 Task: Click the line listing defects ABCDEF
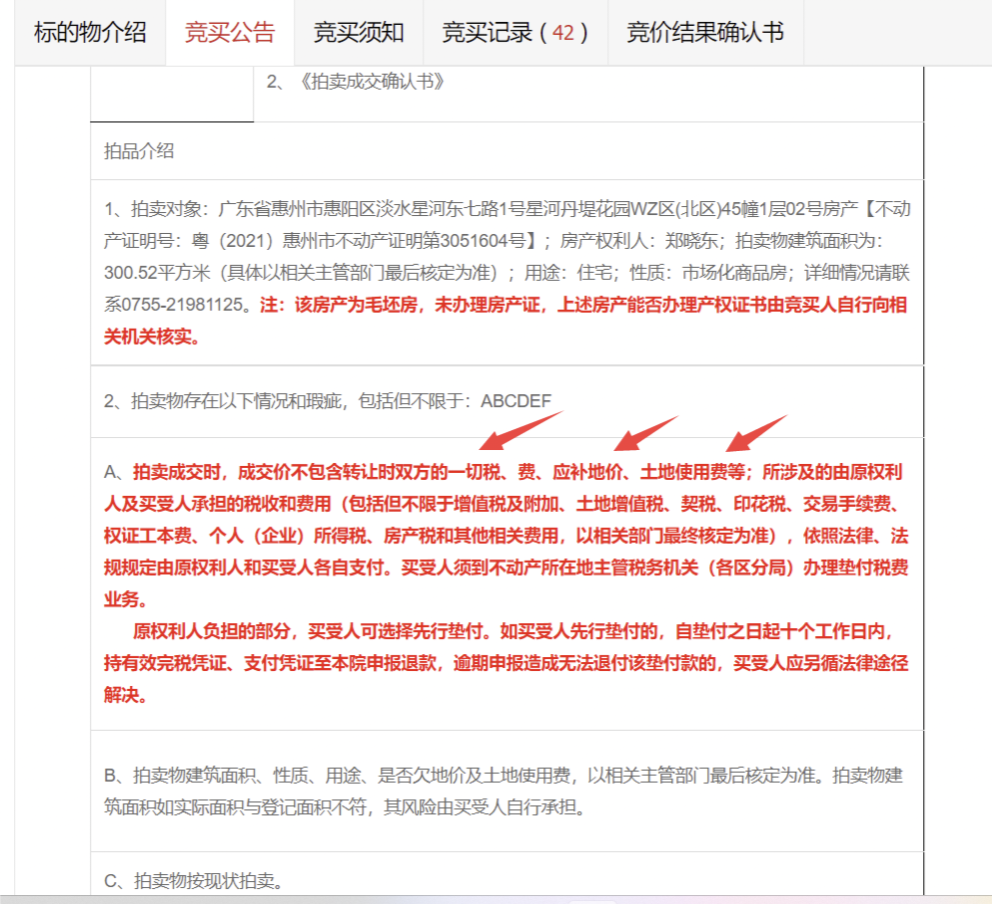pyautogui.click(x=328, y=401)
